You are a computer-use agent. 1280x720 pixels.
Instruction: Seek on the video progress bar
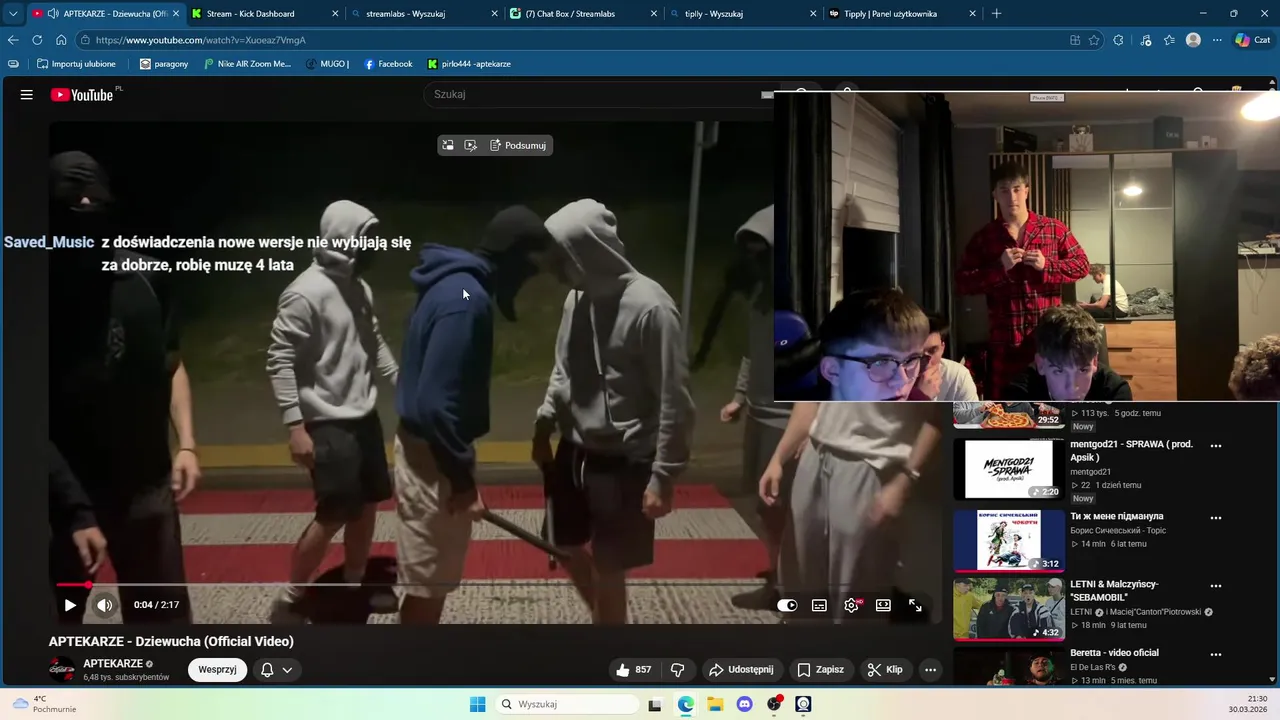coord(495,585)
